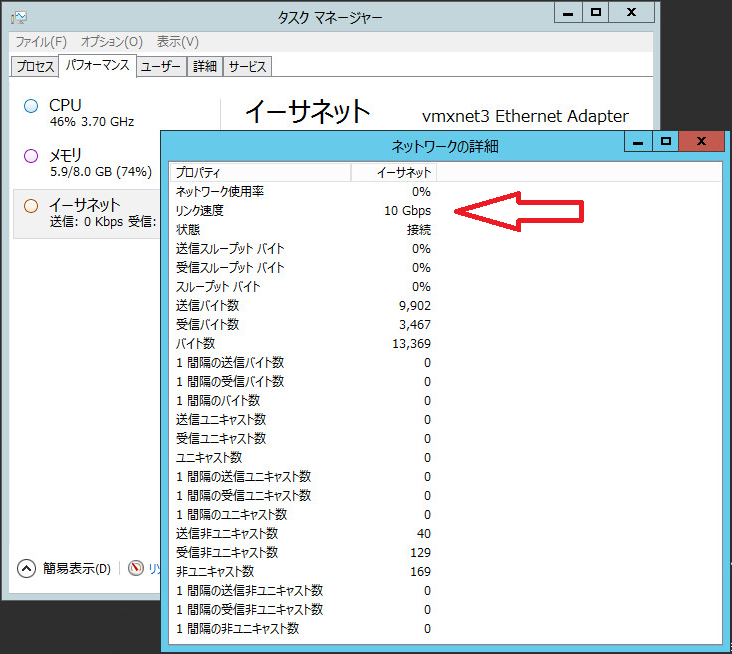Screen dimensions: 732x654
Task: Close the ネットワークの詳細 window
Action: pyautogui.click(x=702, y=142)
